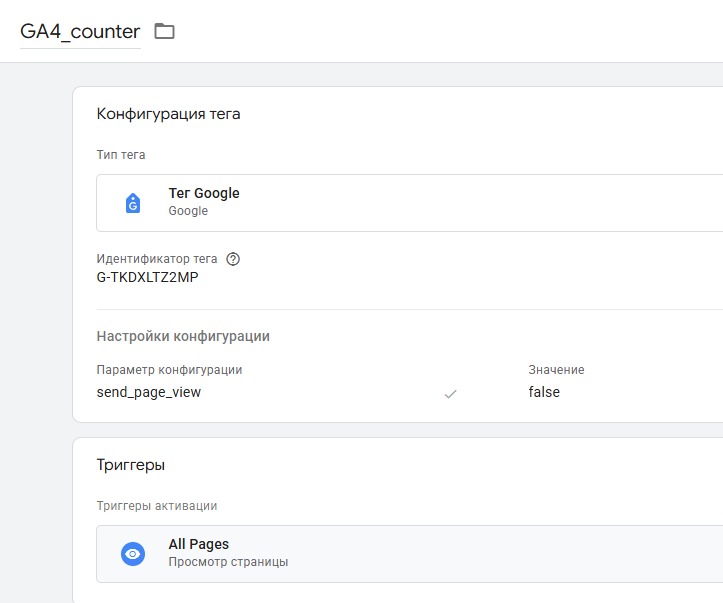Select tag ID G-TKDXLTZ2MP
Viewport: 723px width, 603px height.
coord(148,277)
